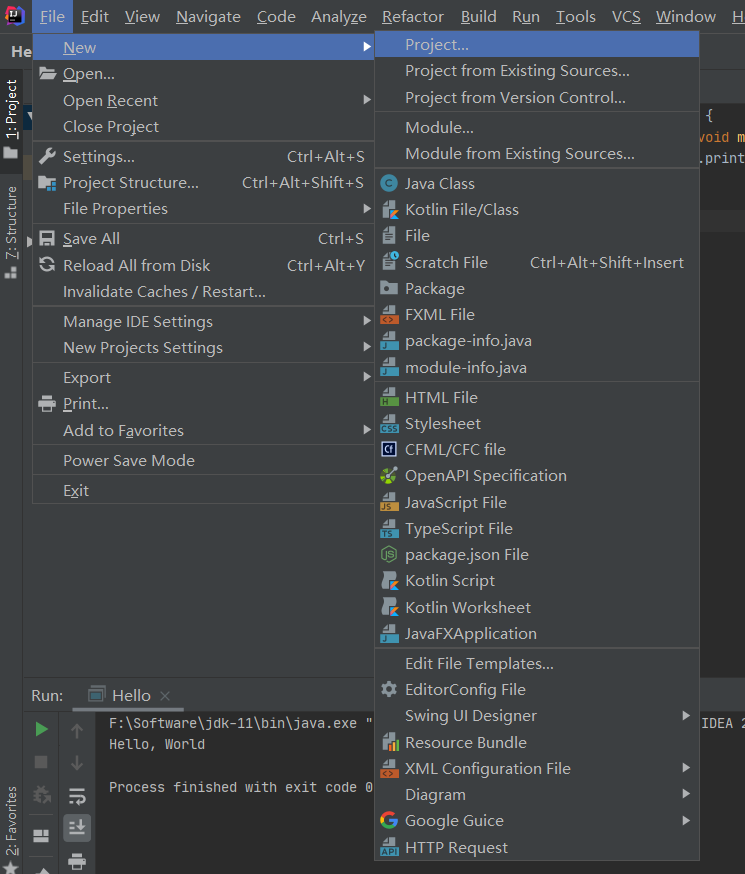Image resolution: width=745 pixels, height=874 pixels.
Task: Click the print icon in Run toolbar
Action: [x=77, y=862]
